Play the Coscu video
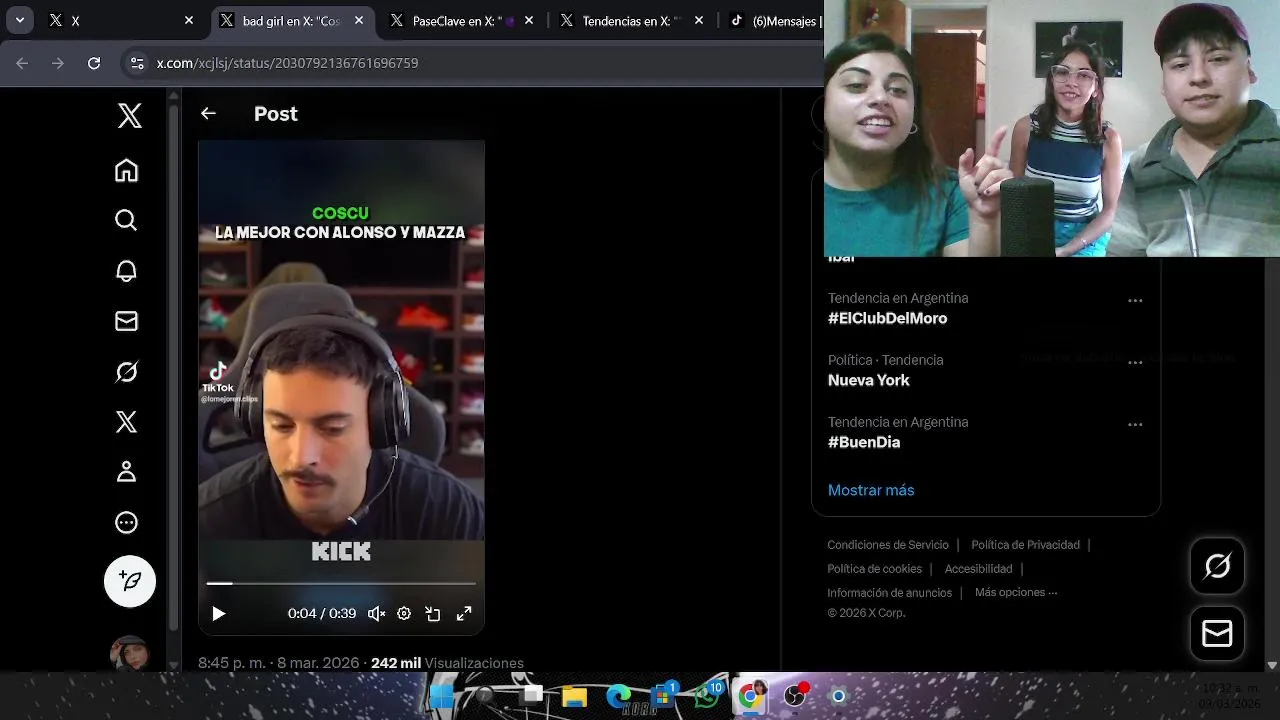1280x720 pixels. 219,614
